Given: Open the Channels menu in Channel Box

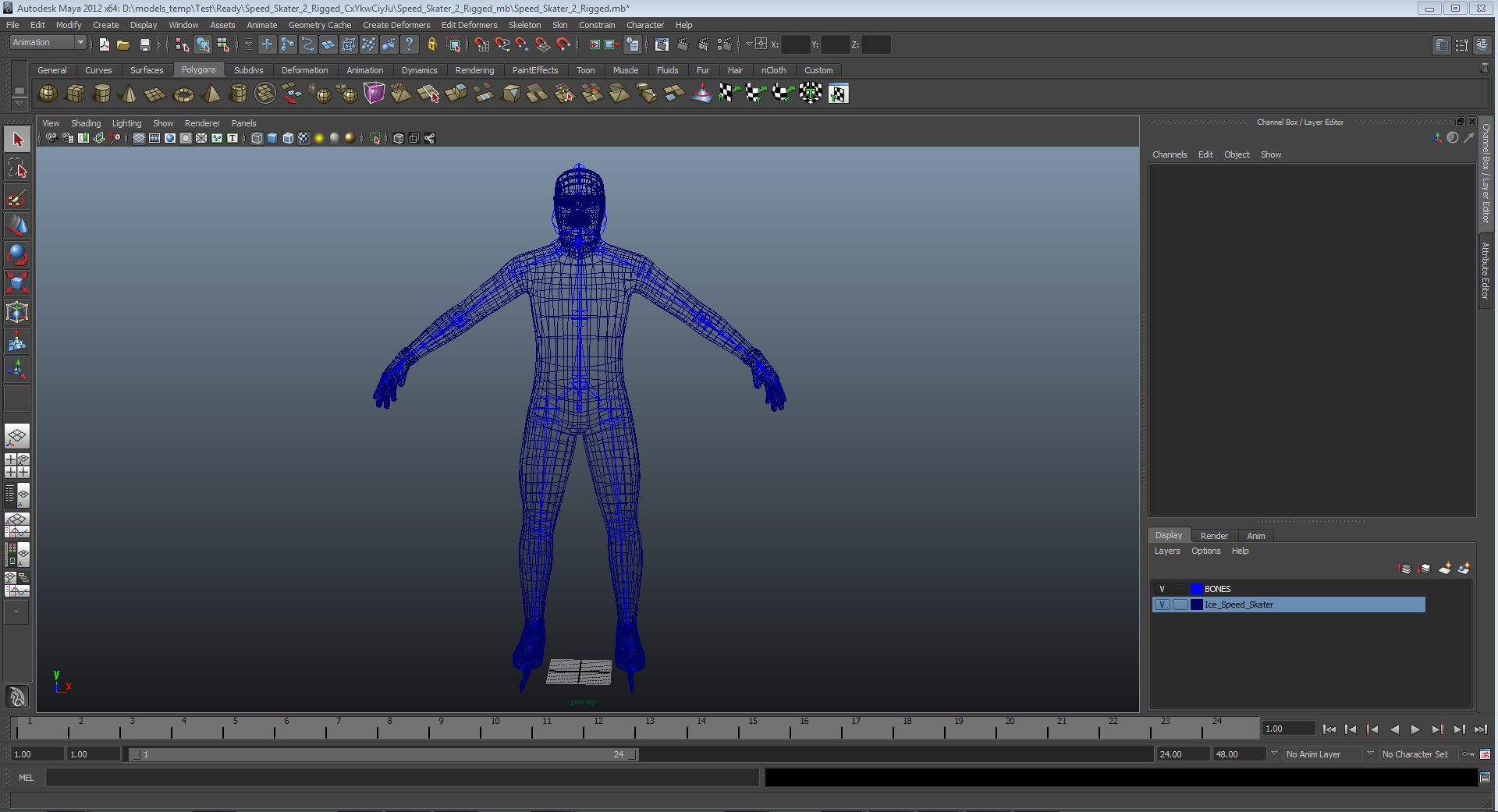Looking at the screenshot, I should point(1170,154).
